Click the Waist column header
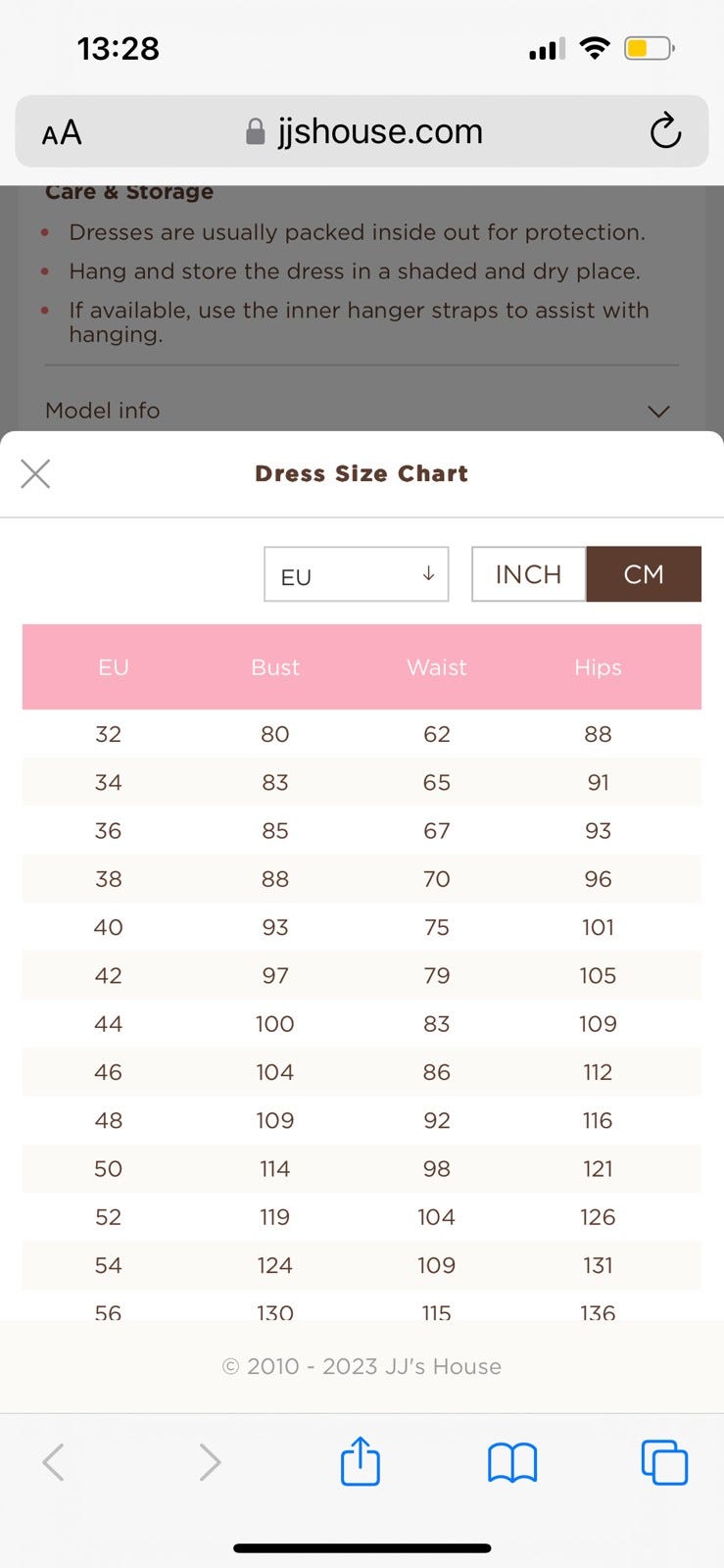 pos(437,667)
